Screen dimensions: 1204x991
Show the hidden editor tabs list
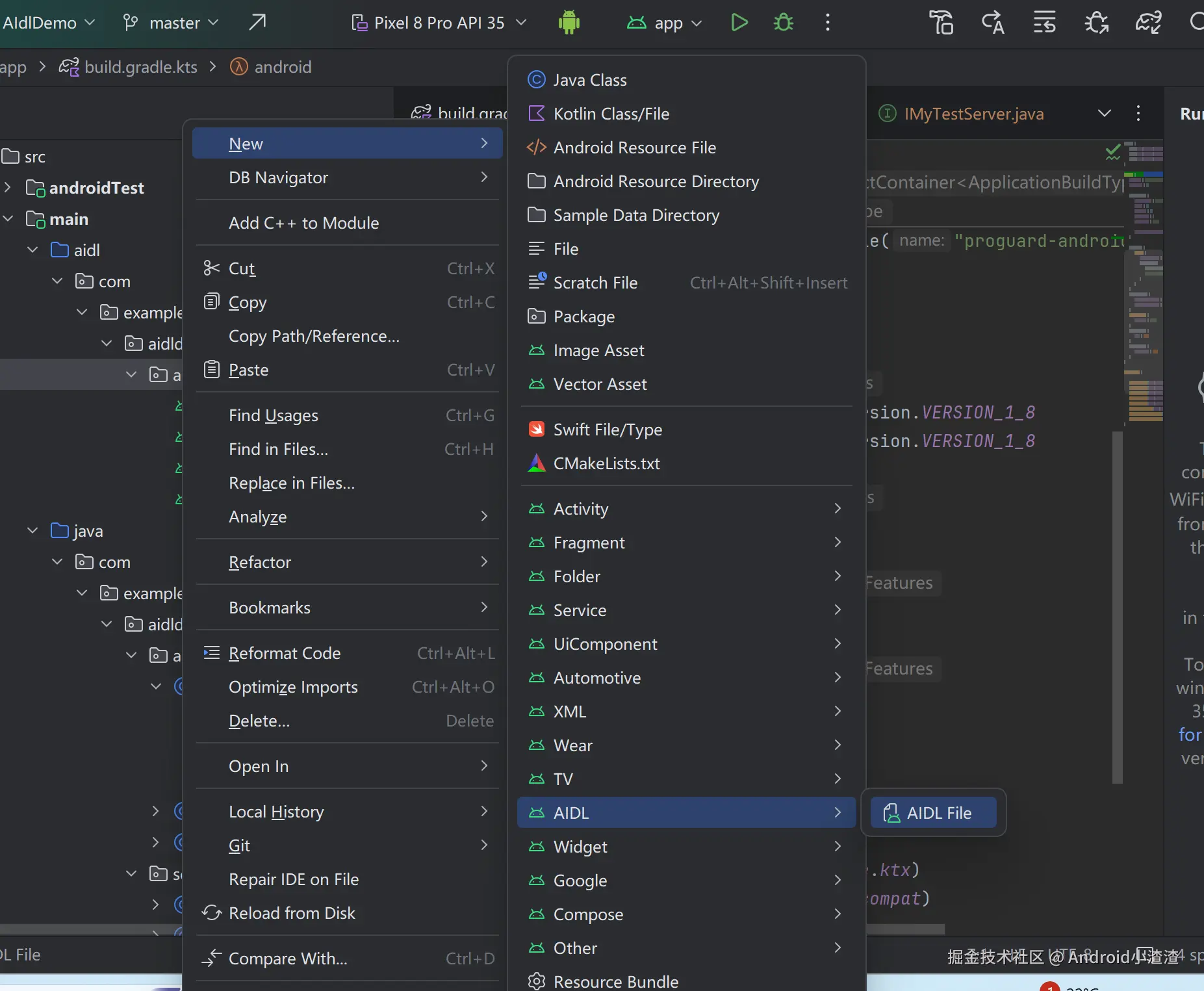pyautogui.click(x=1104, y=114)
